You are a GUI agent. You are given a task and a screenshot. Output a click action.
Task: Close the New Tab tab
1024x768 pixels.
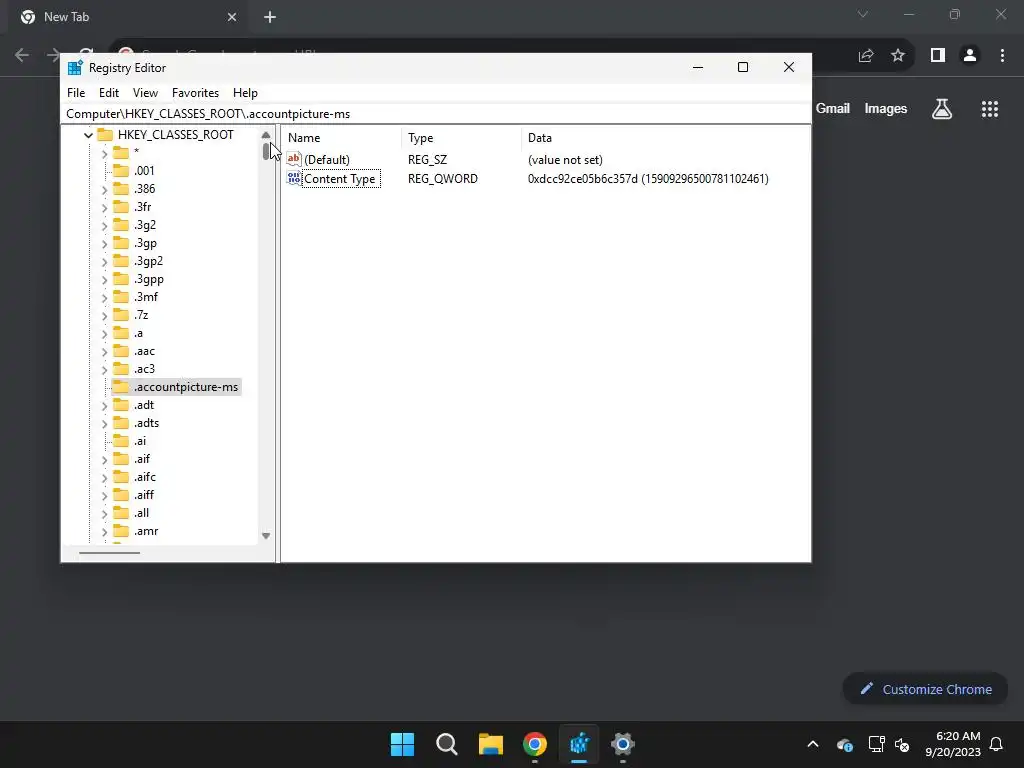pos(232,17)
